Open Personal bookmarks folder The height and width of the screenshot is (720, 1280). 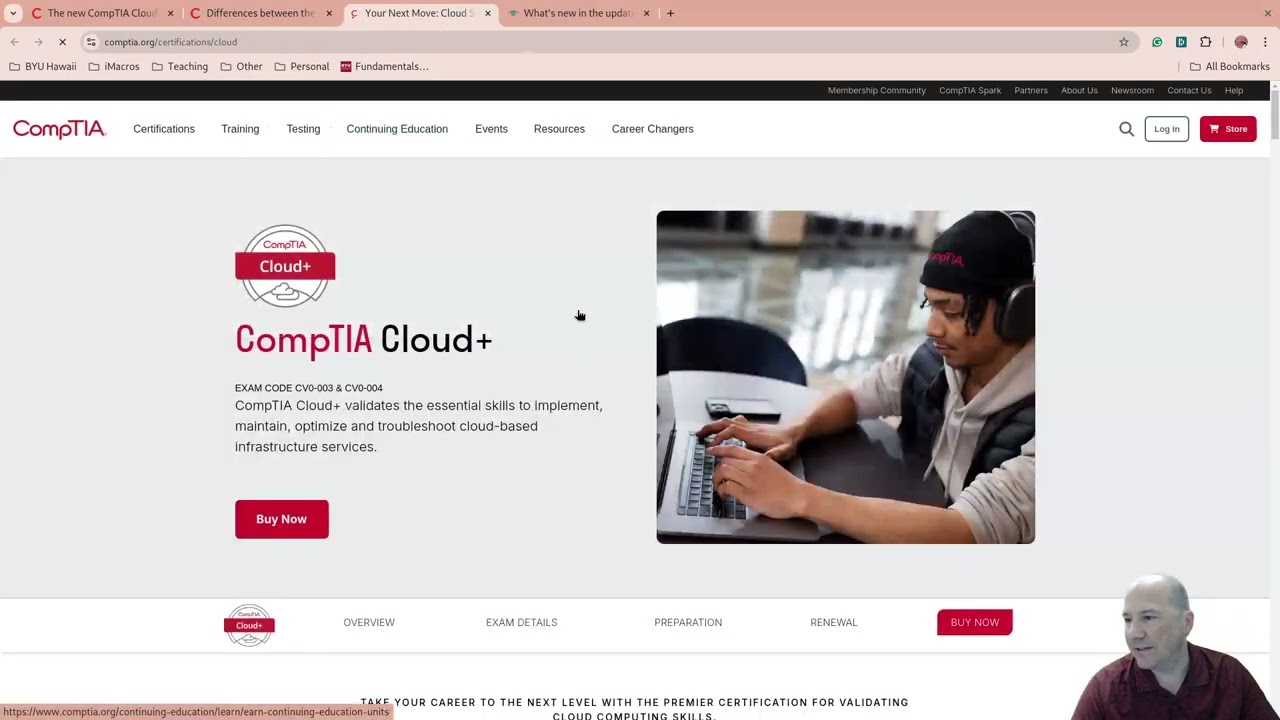[x=302, y=66]
